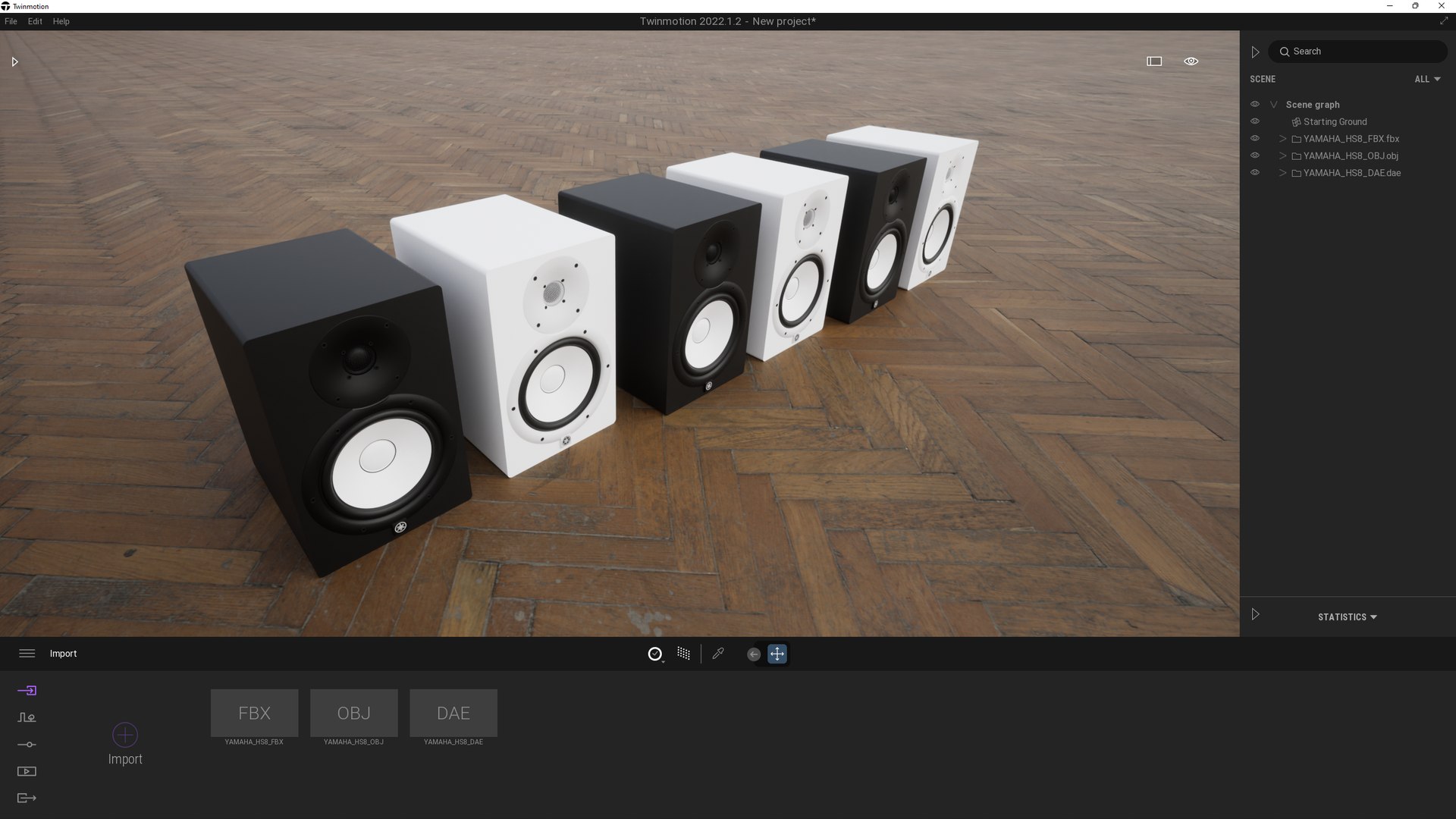
Task: Open the Media sidebar icon
Action: point(27,771)
